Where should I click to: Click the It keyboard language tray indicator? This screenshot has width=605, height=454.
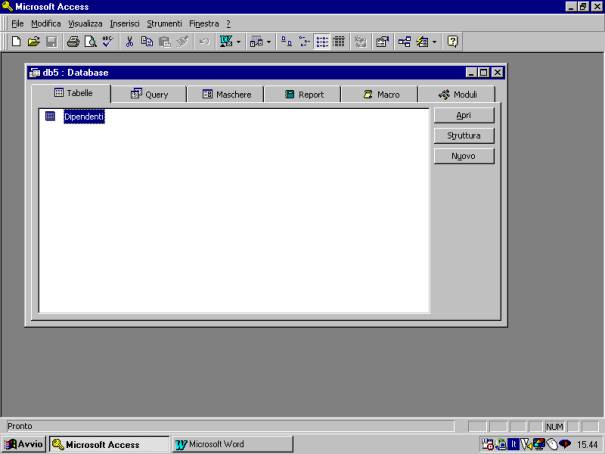tap(514, 444)
